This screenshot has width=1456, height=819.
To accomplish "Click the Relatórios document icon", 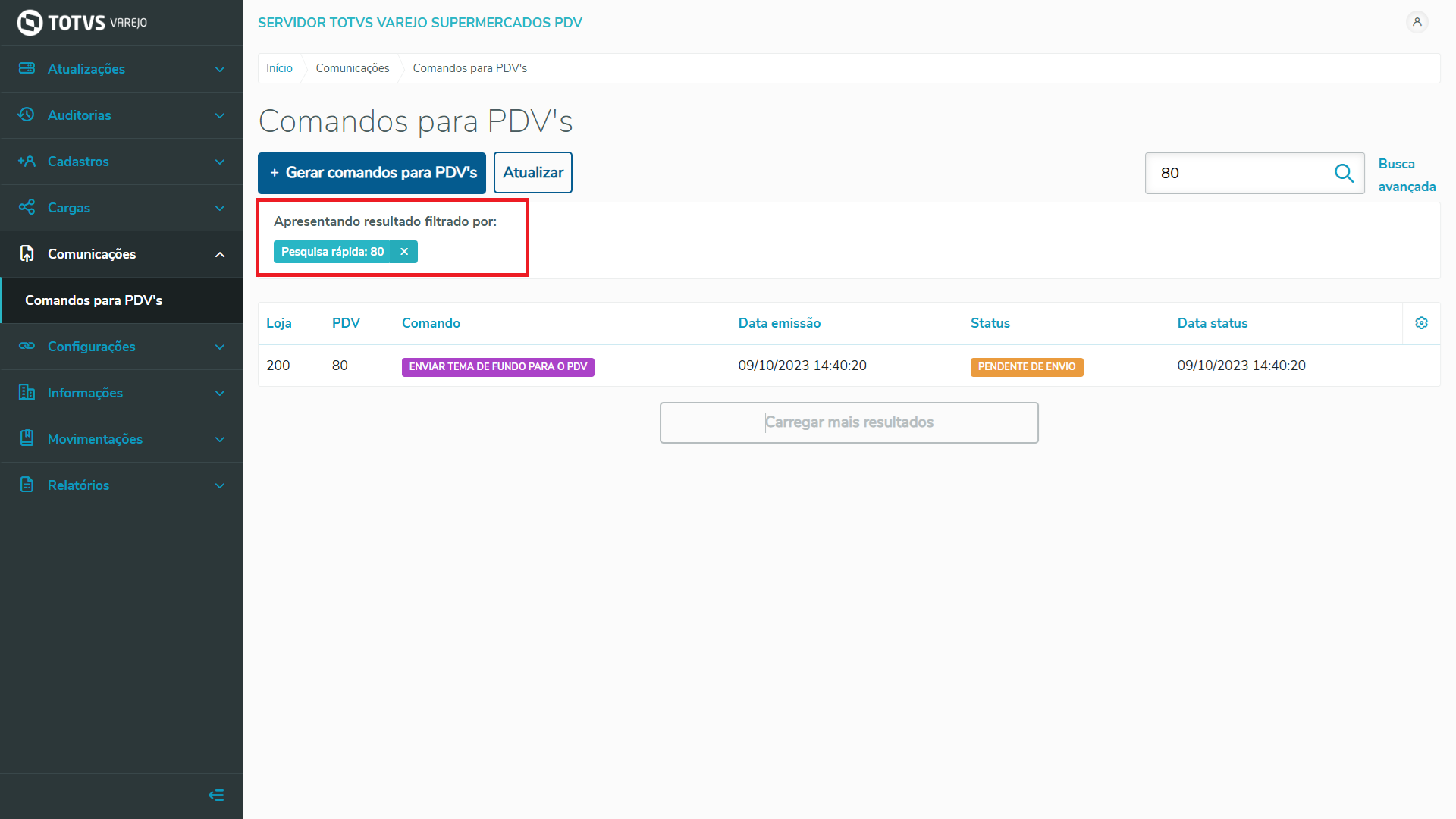I will click(x=27, y=485).
